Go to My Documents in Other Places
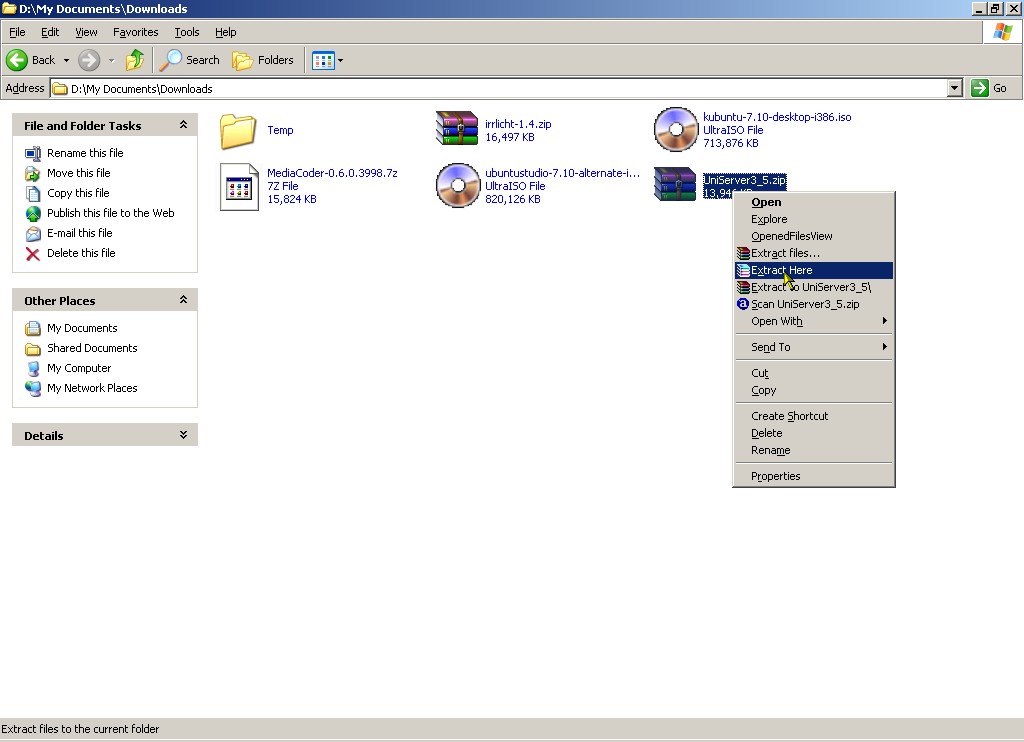 (x=82, y=328)
